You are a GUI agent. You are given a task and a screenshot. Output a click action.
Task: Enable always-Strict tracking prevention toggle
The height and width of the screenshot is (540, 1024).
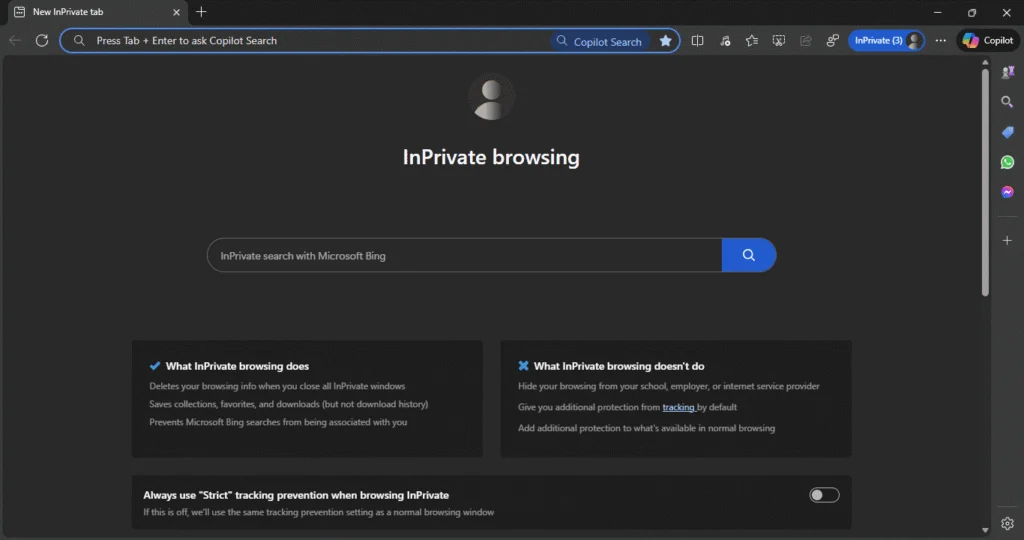(824, 495)
